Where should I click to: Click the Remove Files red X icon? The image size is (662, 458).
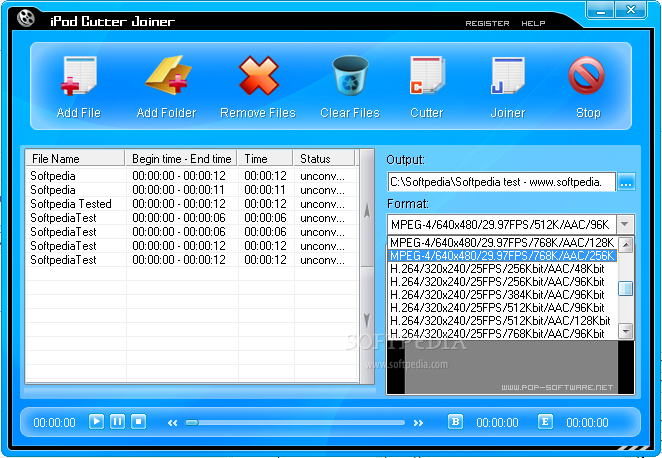coord(258,76)
